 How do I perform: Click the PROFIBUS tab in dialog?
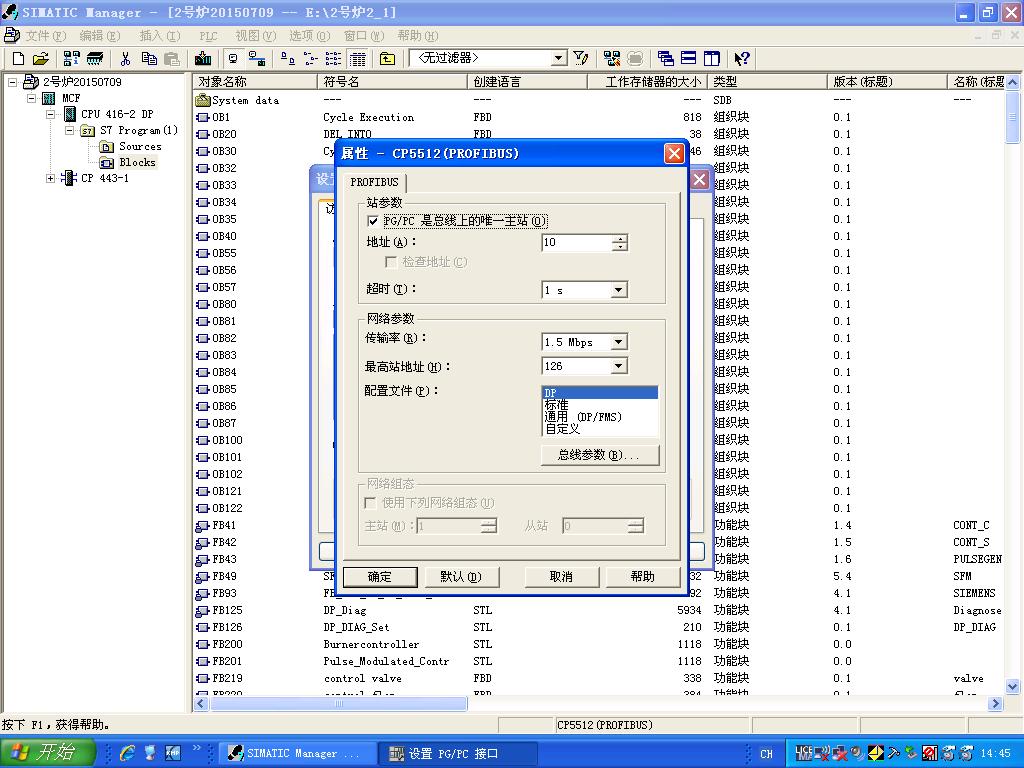pyautogui.click(x=374, y=182)
